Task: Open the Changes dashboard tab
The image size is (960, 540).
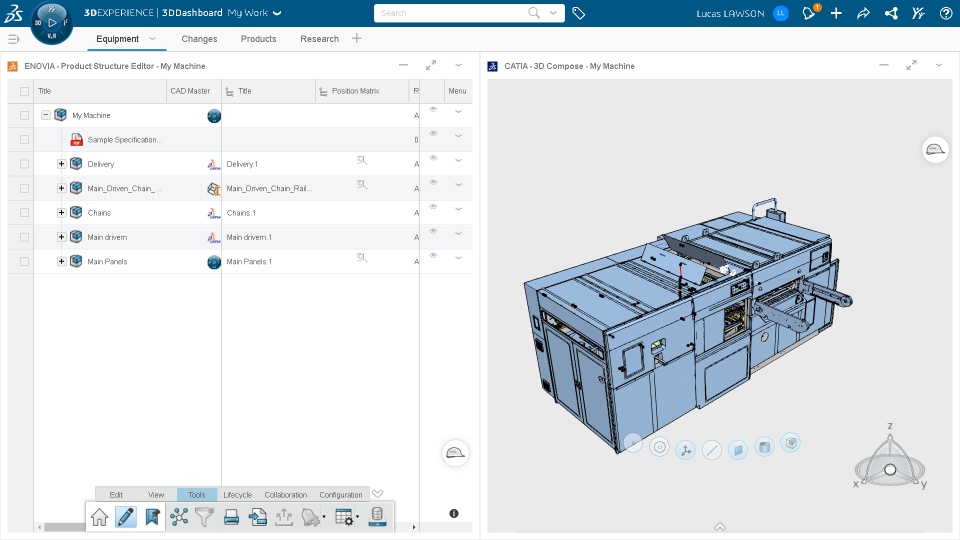Action: [199, 39]
